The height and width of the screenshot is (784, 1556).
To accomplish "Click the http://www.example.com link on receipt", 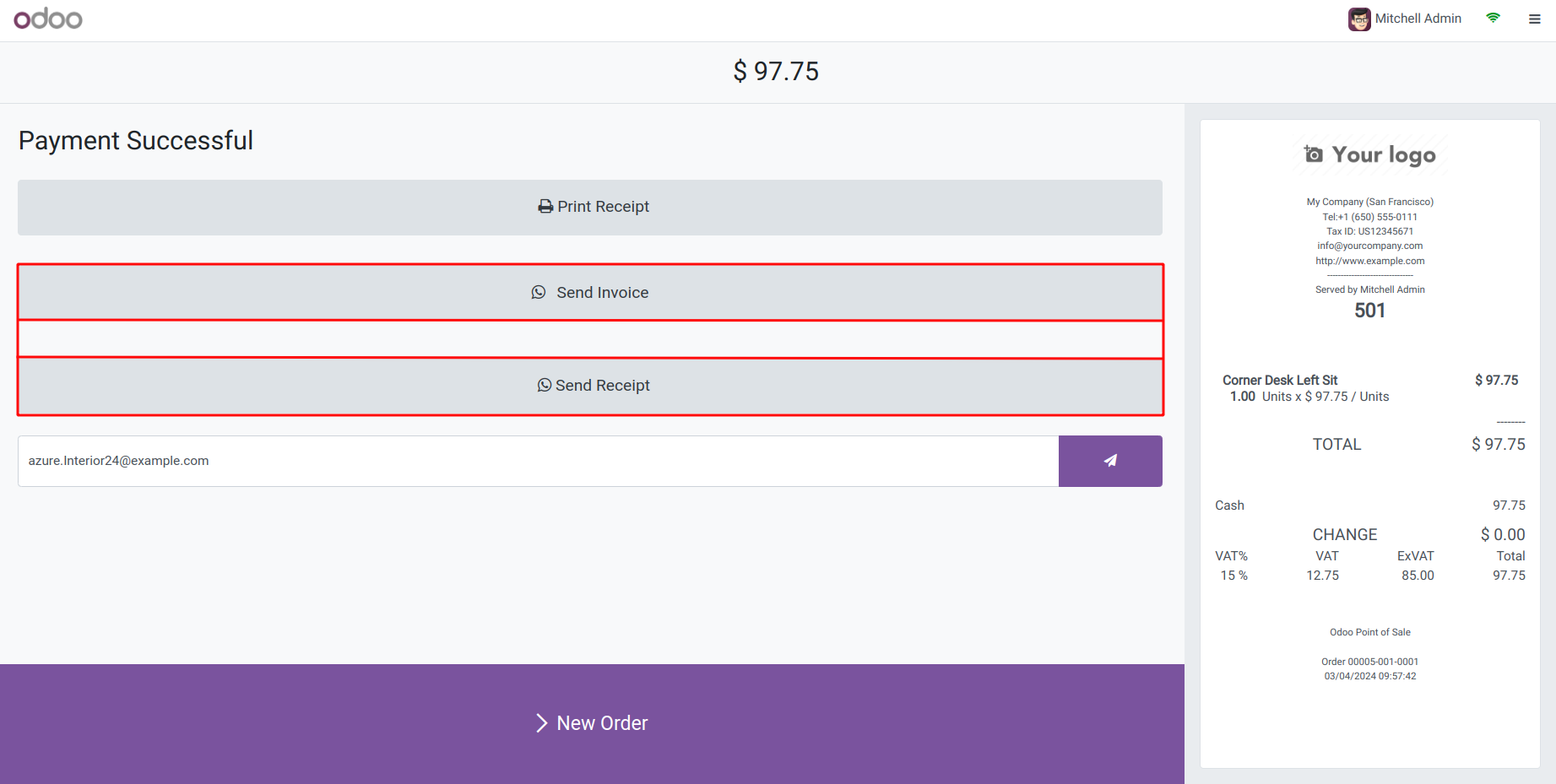I will [1369, 261].
